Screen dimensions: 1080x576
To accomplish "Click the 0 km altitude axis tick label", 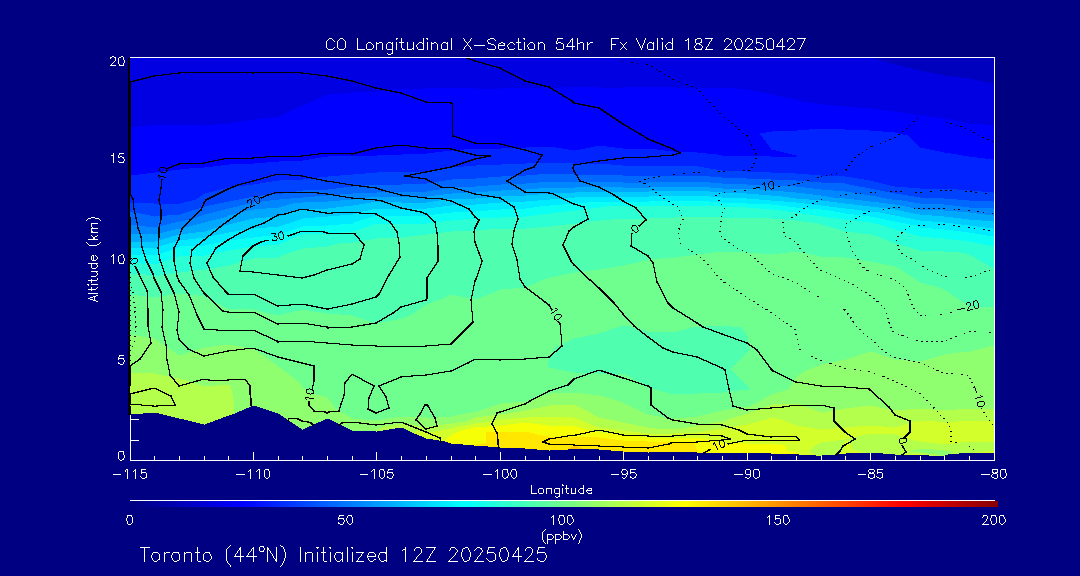I will 121,455.
